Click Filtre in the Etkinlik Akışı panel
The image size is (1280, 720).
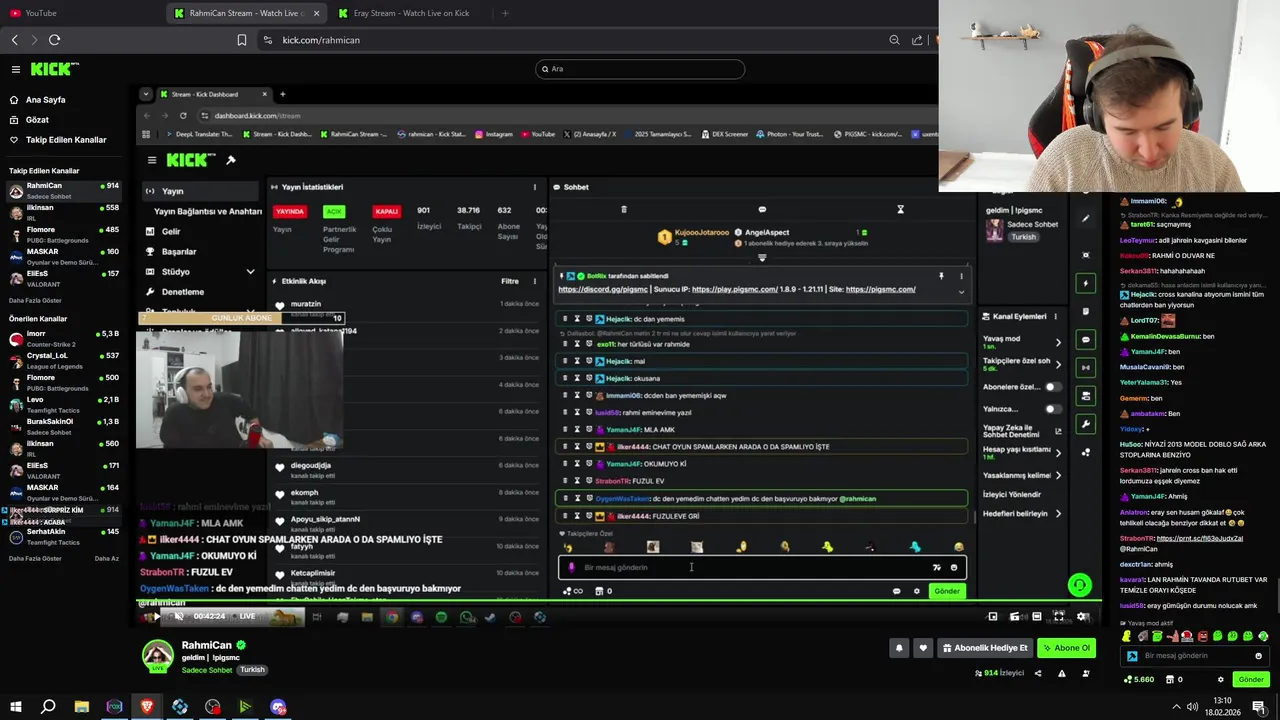pos(510,281)
